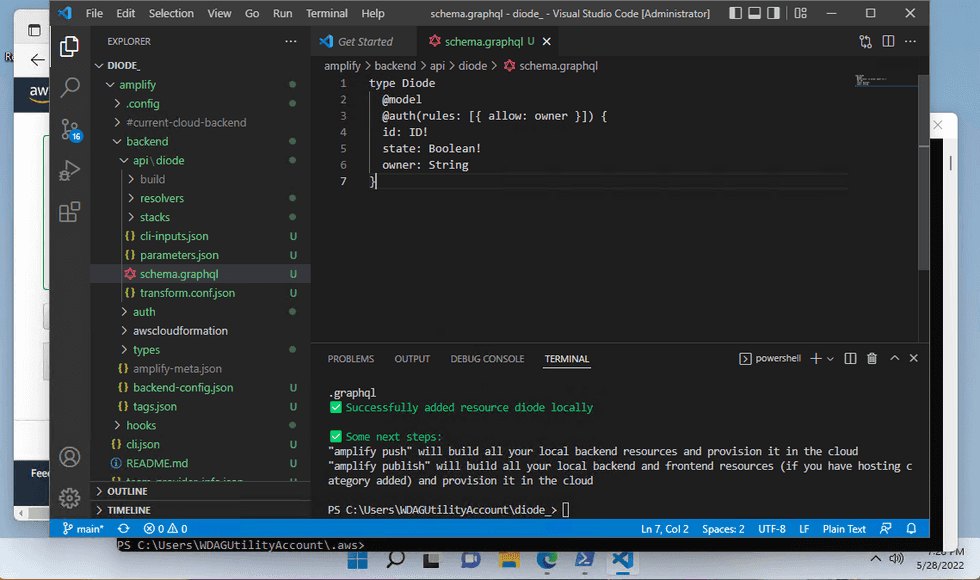
Task: Switch to the PROBLEMS panel tab
Action: pyautogui.click(x=351, y=359)
